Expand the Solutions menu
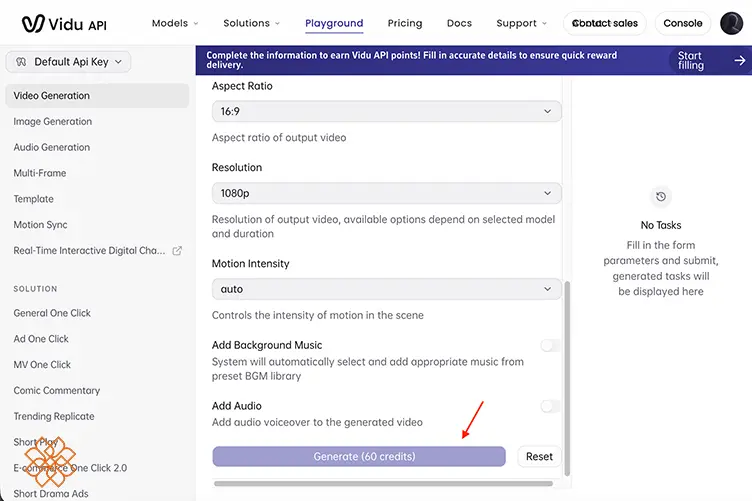This screenshot has height=501, width=752. coord(252,23)
